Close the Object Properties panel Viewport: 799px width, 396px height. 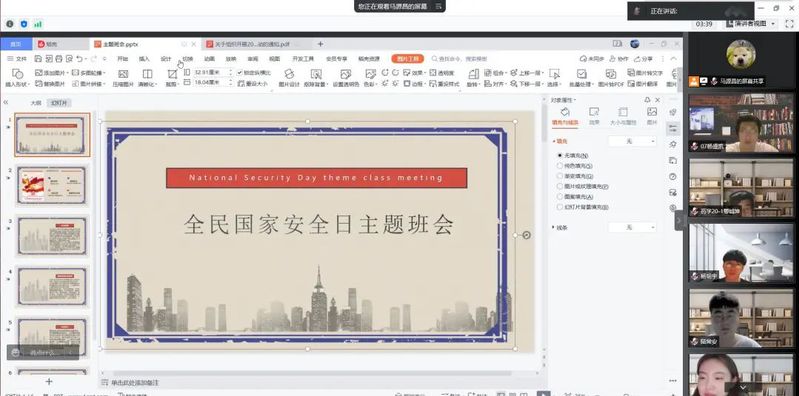pos(657,100)
